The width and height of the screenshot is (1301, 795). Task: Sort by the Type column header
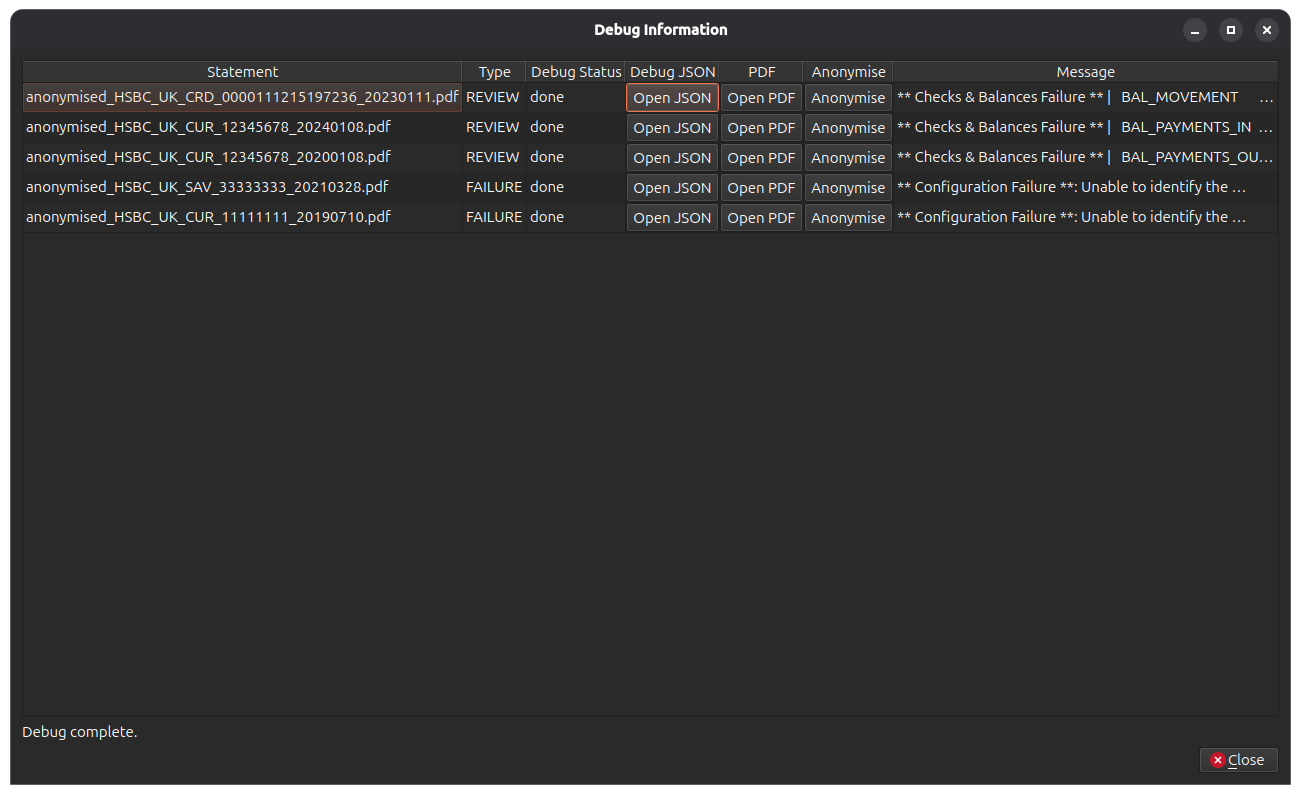click(494, 72)
